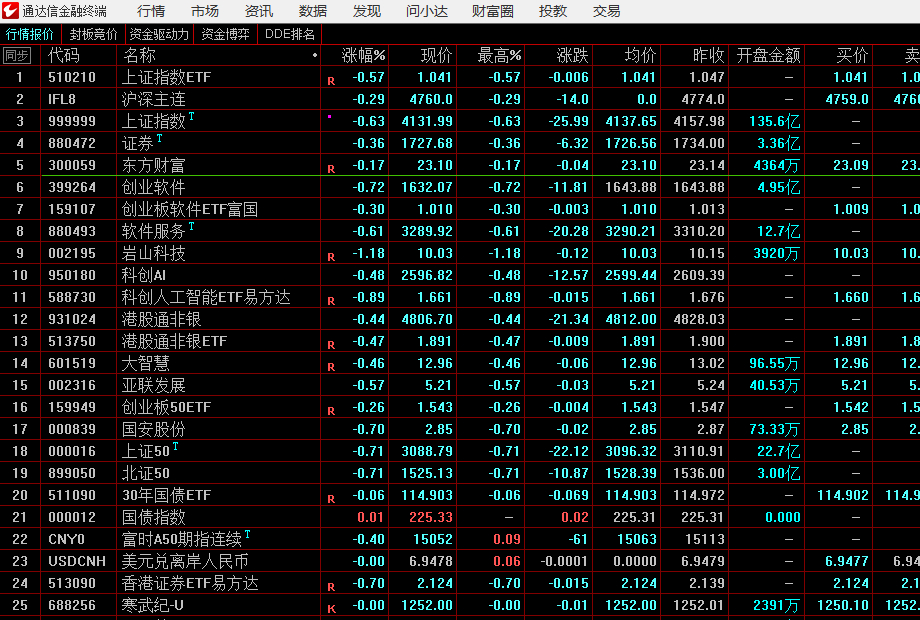Click the purple dot marker on 上证指数 row
This screenshot has height=620, width=920.
point(329,117)
